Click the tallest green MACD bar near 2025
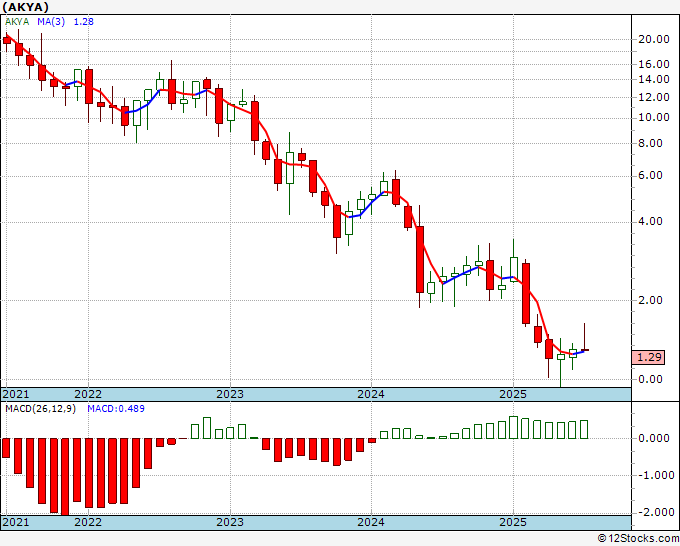The height and width of the screenshot is (546, 680). click(513, 428)
